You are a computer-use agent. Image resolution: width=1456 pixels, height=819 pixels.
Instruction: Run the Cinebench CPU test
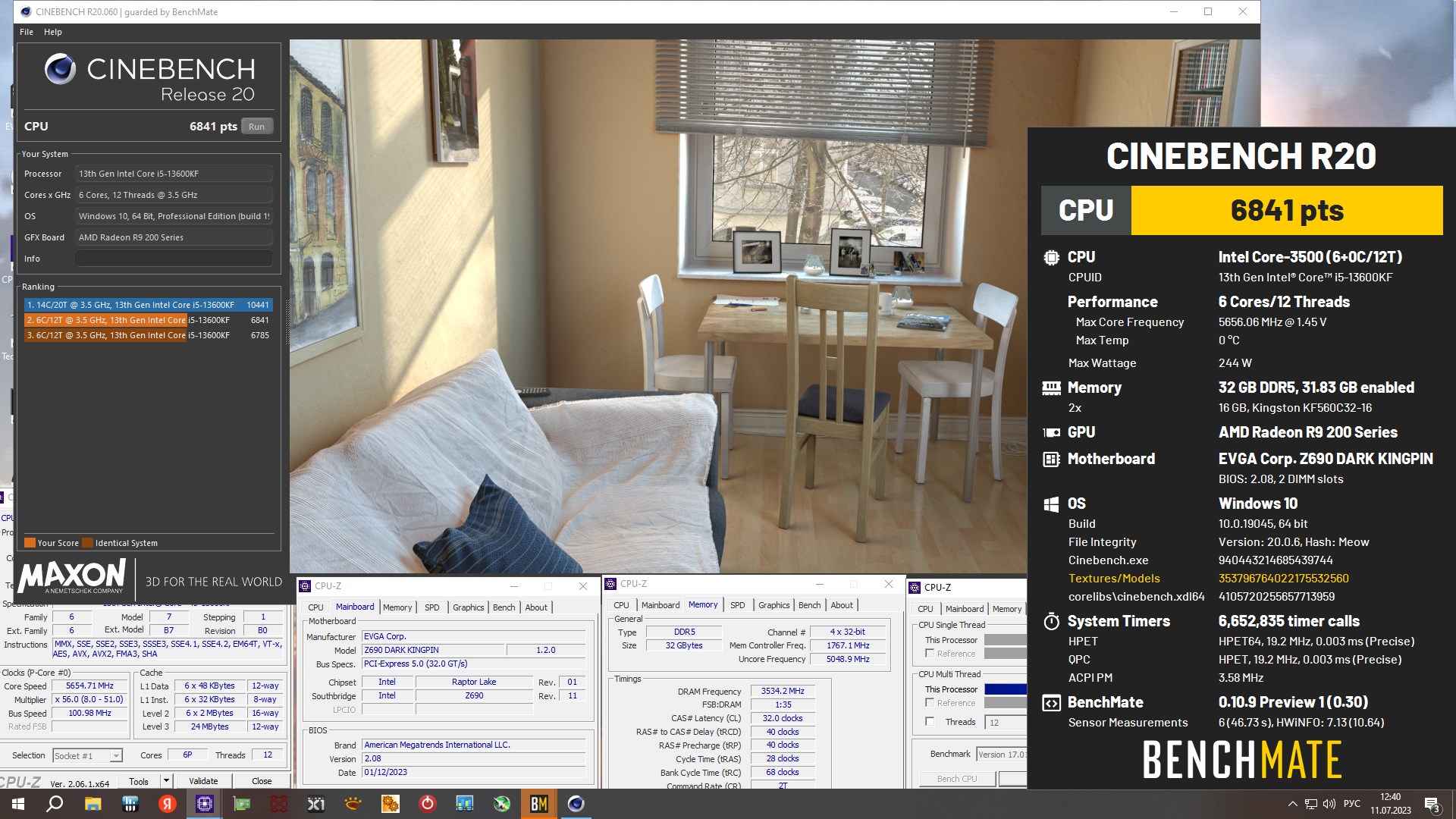[x=257, y=127]
